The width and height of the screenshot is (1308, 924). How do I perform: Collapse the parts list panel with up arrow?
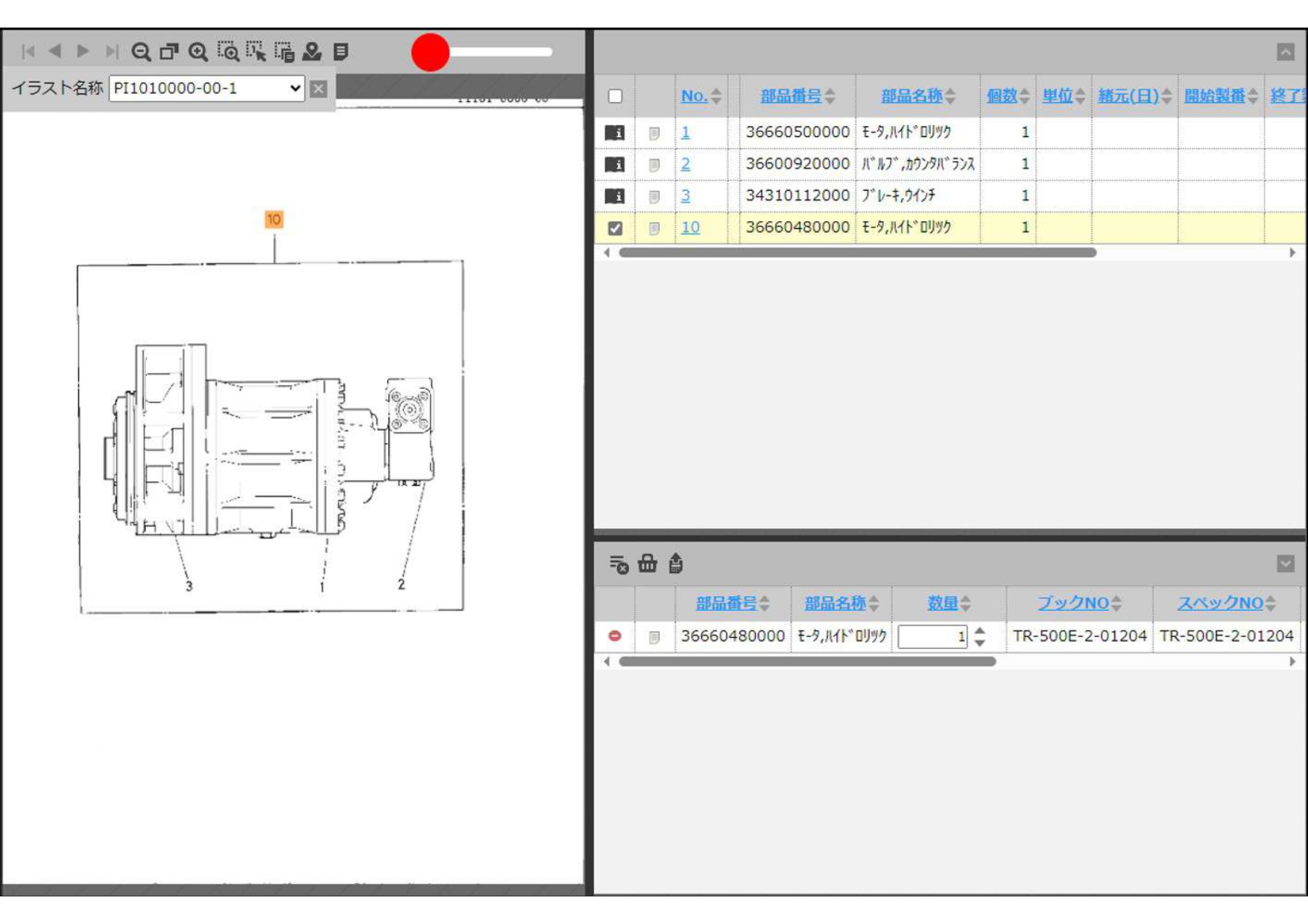coord(1285,51)
